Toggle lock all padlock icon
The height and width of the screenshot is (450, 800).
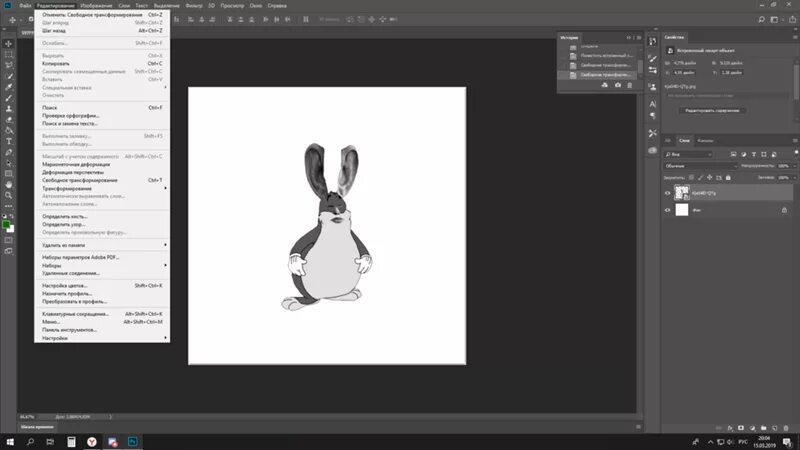[x=728, y=178]
